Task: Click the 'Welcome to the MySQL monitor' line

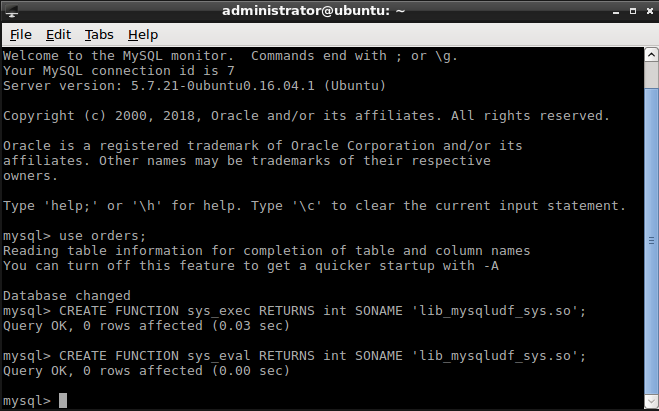Action: 230,56
